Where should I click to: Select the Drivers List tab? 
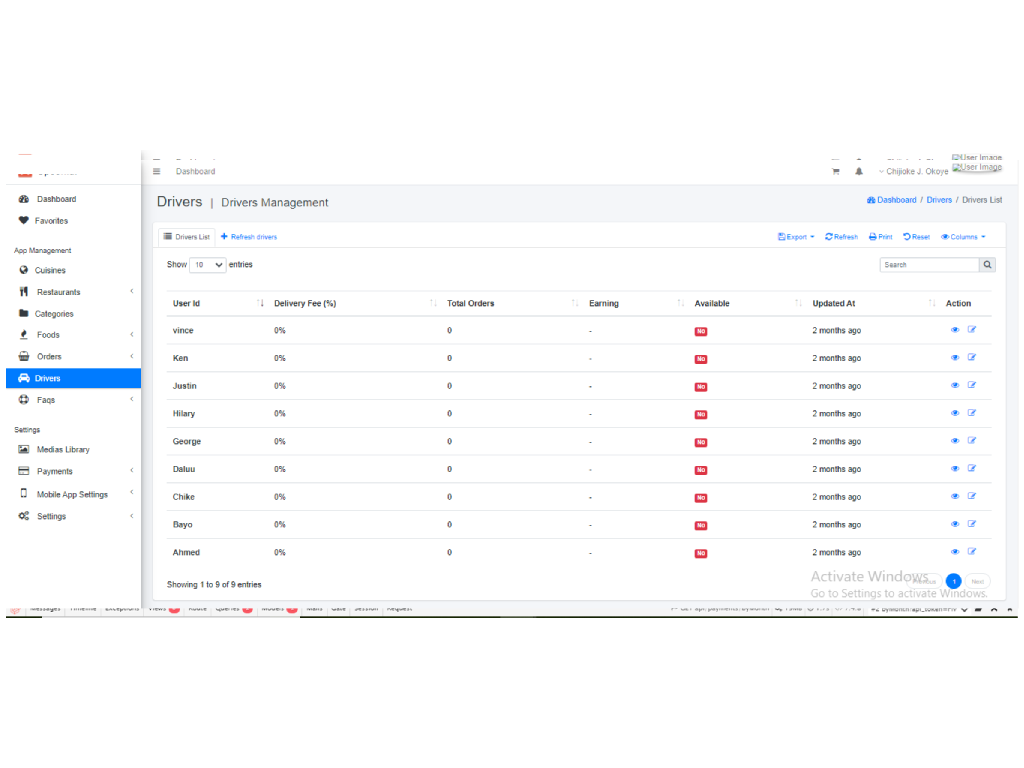(187, 237)
